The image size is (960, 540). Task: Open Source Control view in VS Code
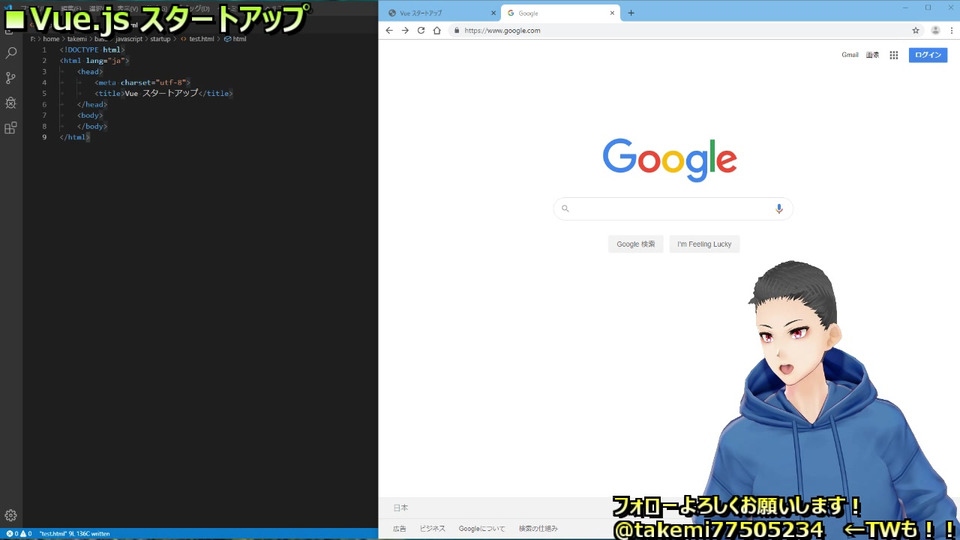point(11,78)
